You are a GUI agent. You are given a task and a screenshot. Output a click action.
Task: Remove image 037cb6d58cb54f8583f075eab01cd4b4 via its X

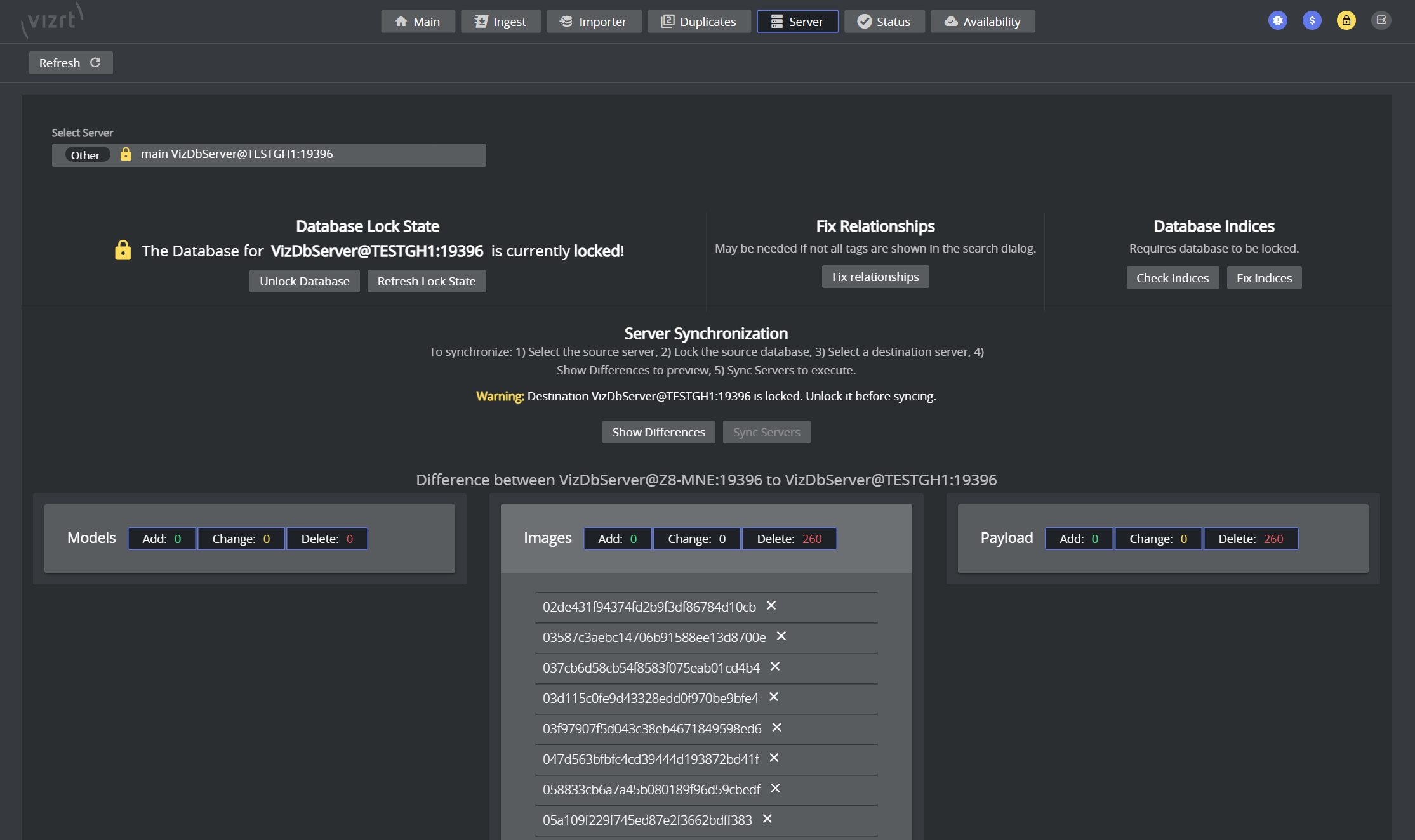pos(775,667)
